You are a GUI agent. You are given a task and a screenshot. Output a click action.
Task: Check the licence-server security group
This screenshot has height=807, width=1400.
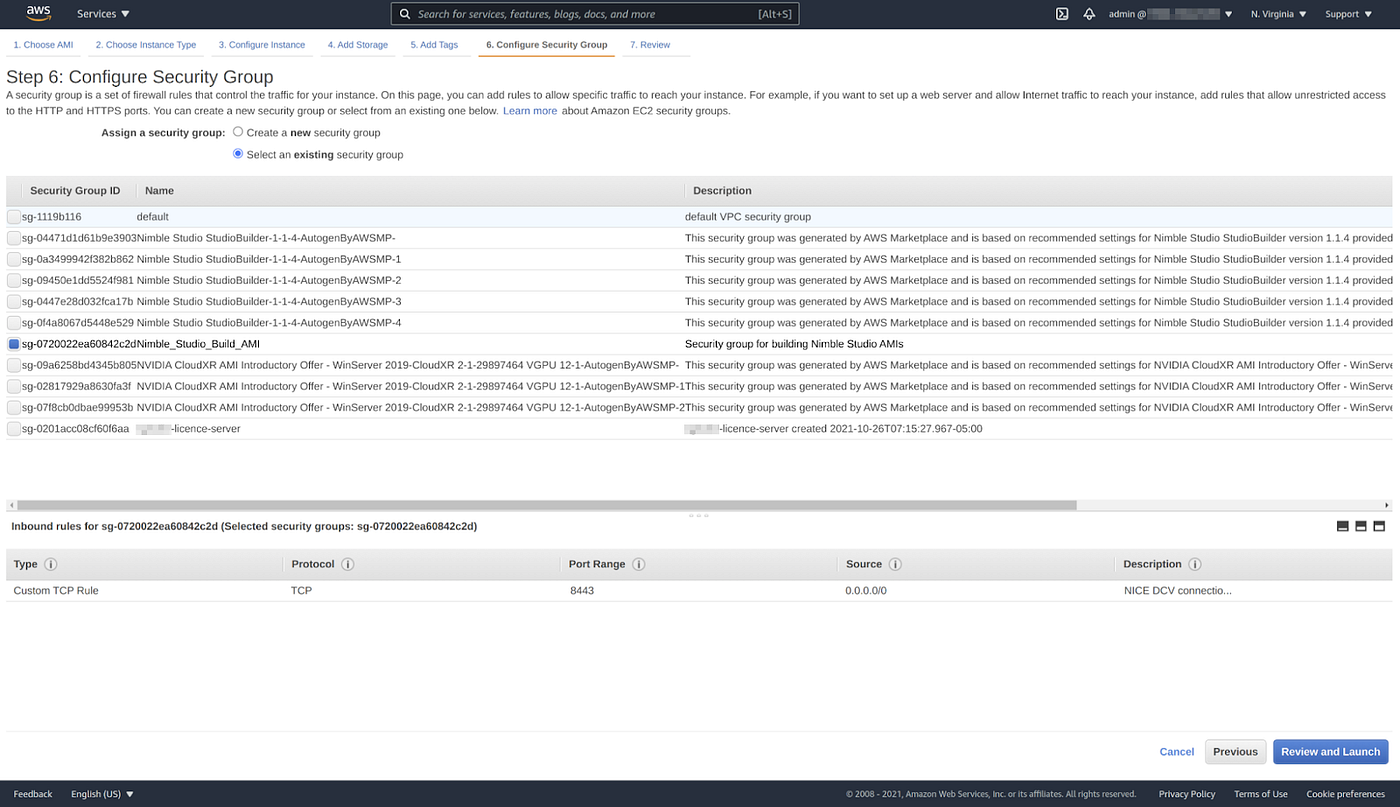[x=14, y=429]
